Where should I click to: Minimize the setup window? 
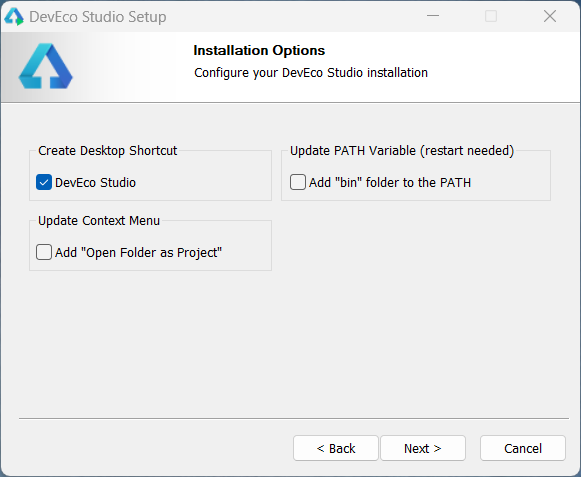click(433, 16)
